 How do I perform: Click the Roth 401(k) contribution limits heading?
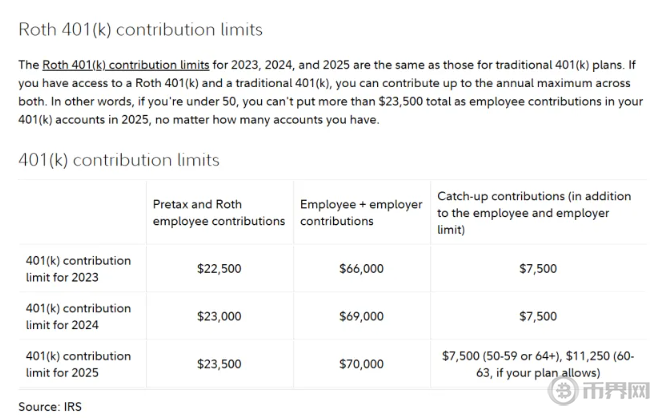pos(141,29)
